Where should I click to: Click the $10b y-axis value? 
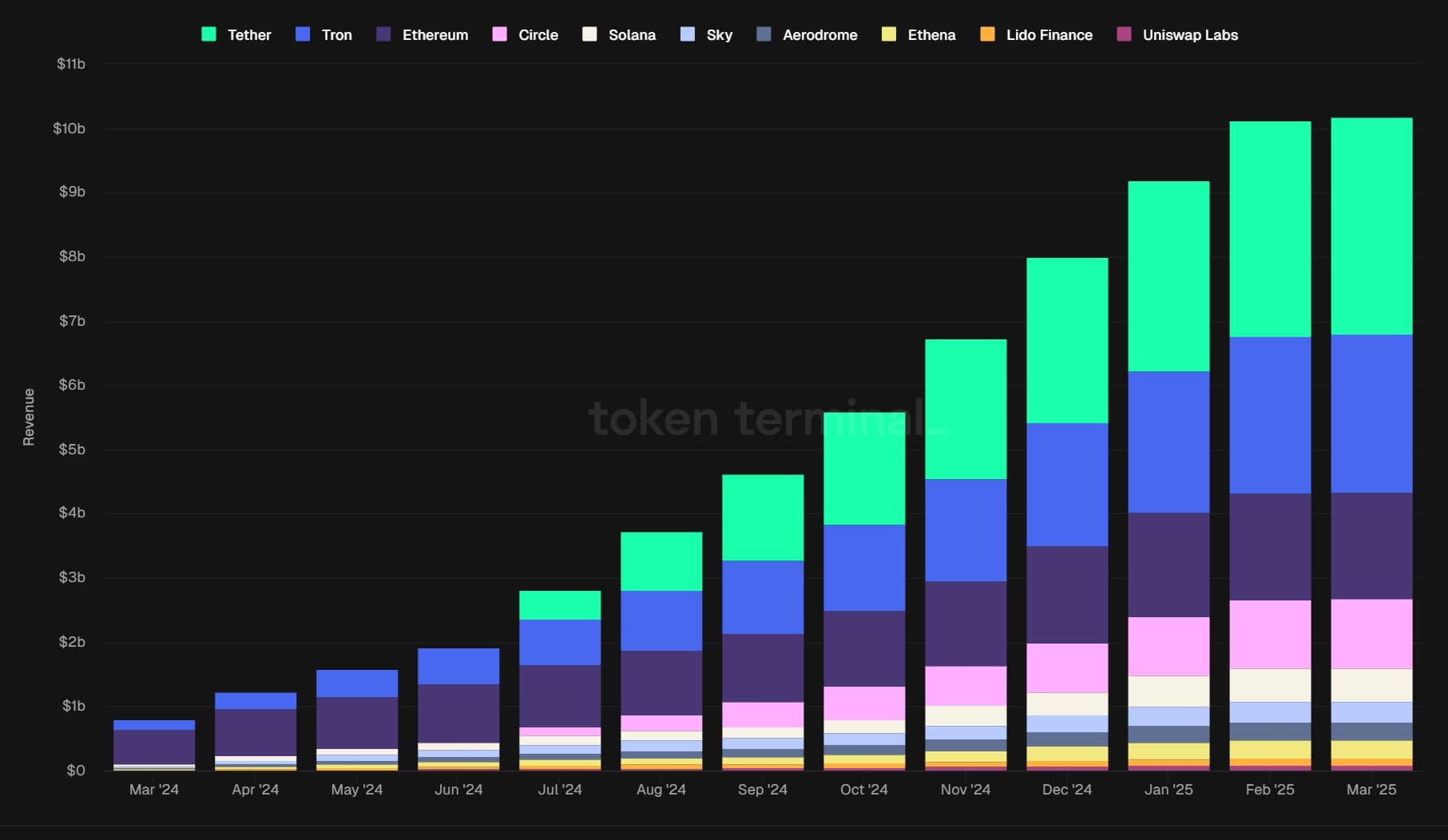point(69,129)
